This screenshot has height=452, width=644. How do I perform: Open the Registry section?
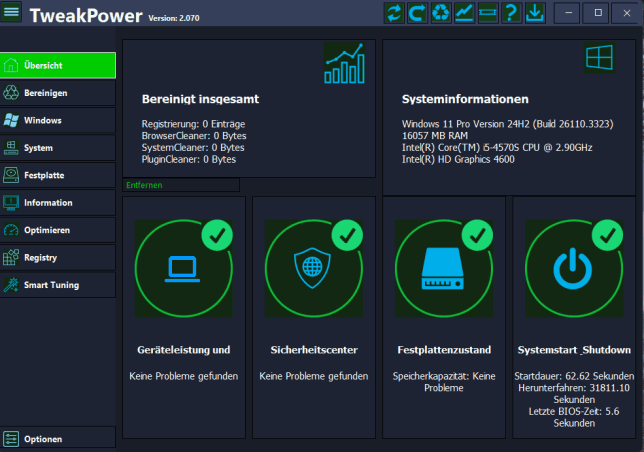tap(58, 258)
